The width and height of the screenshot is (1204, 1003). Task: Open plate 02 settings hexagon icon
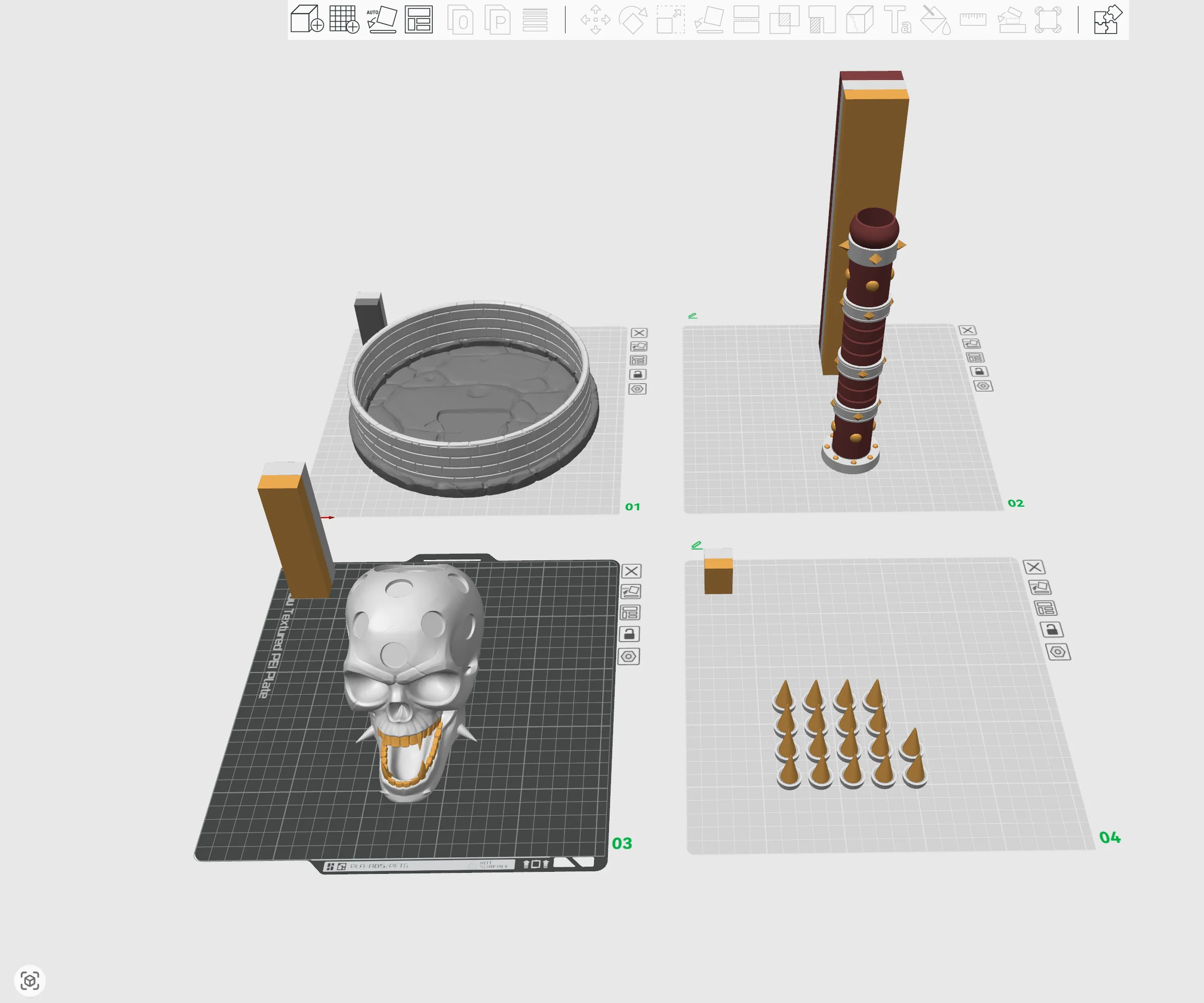[x=983, y=386]
